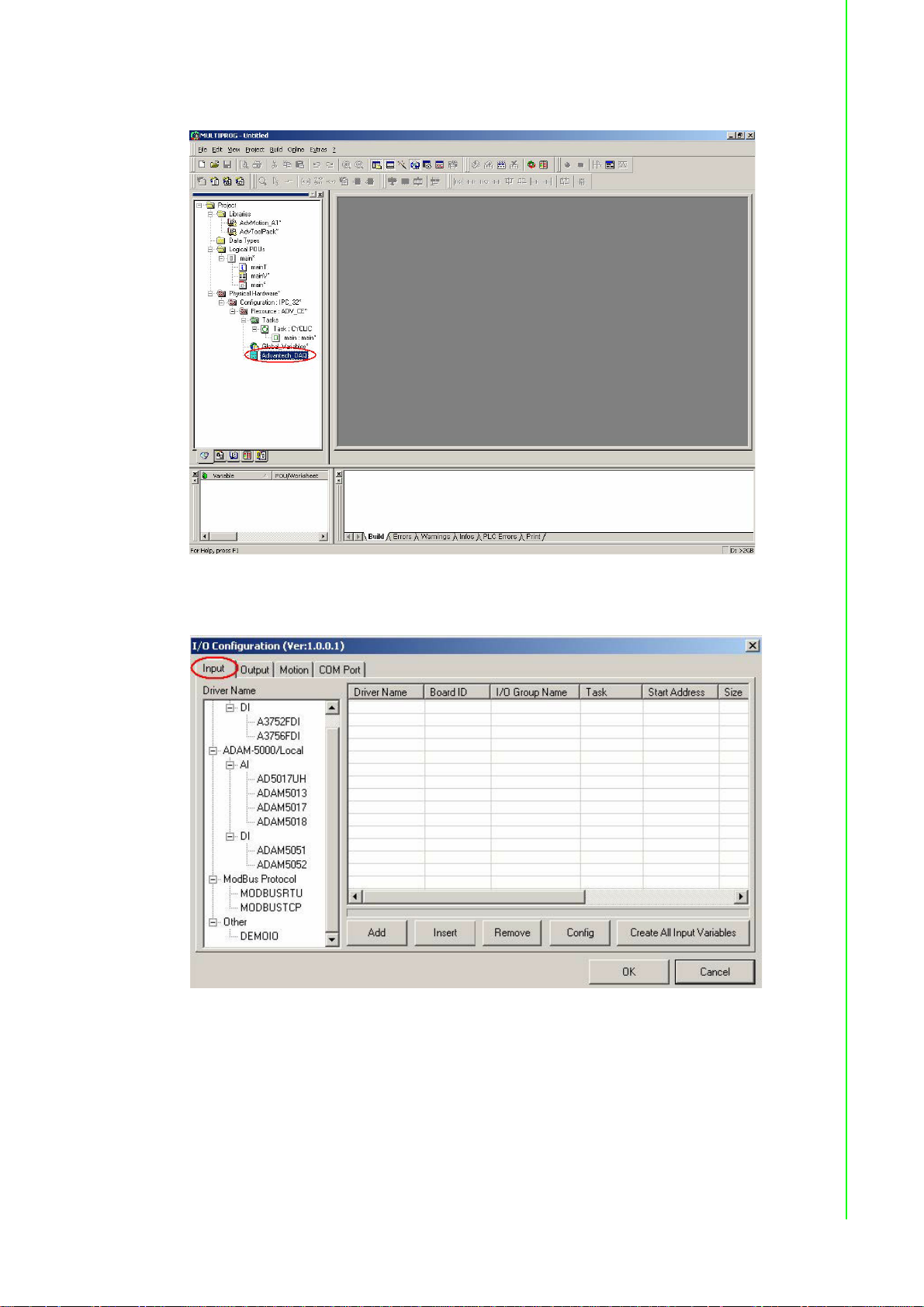The image size is (924, 1307).
Task: Click the mainV variable grid icon
Action: 243,276
